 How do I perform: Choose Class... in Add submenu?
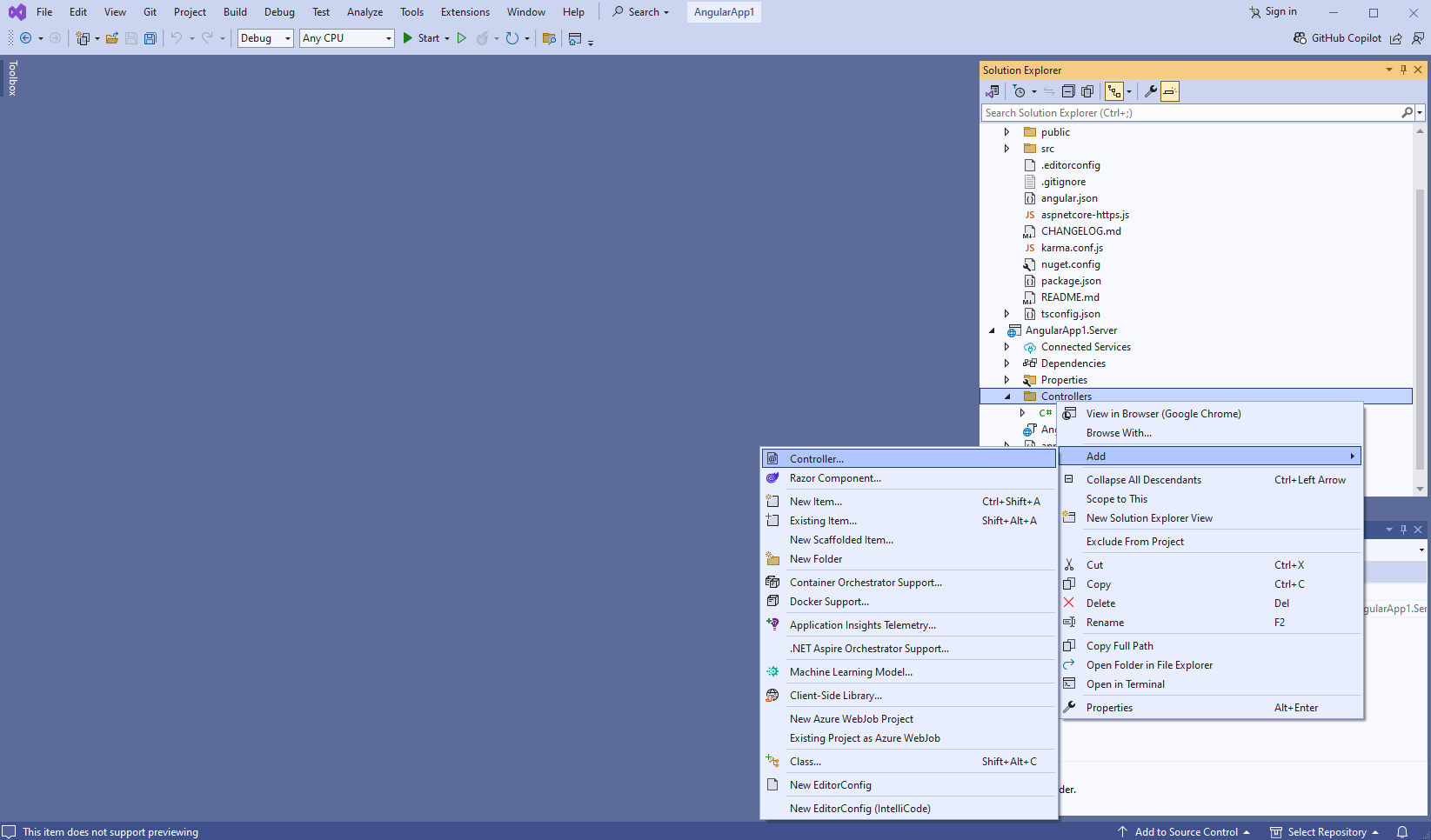point(909,762)
